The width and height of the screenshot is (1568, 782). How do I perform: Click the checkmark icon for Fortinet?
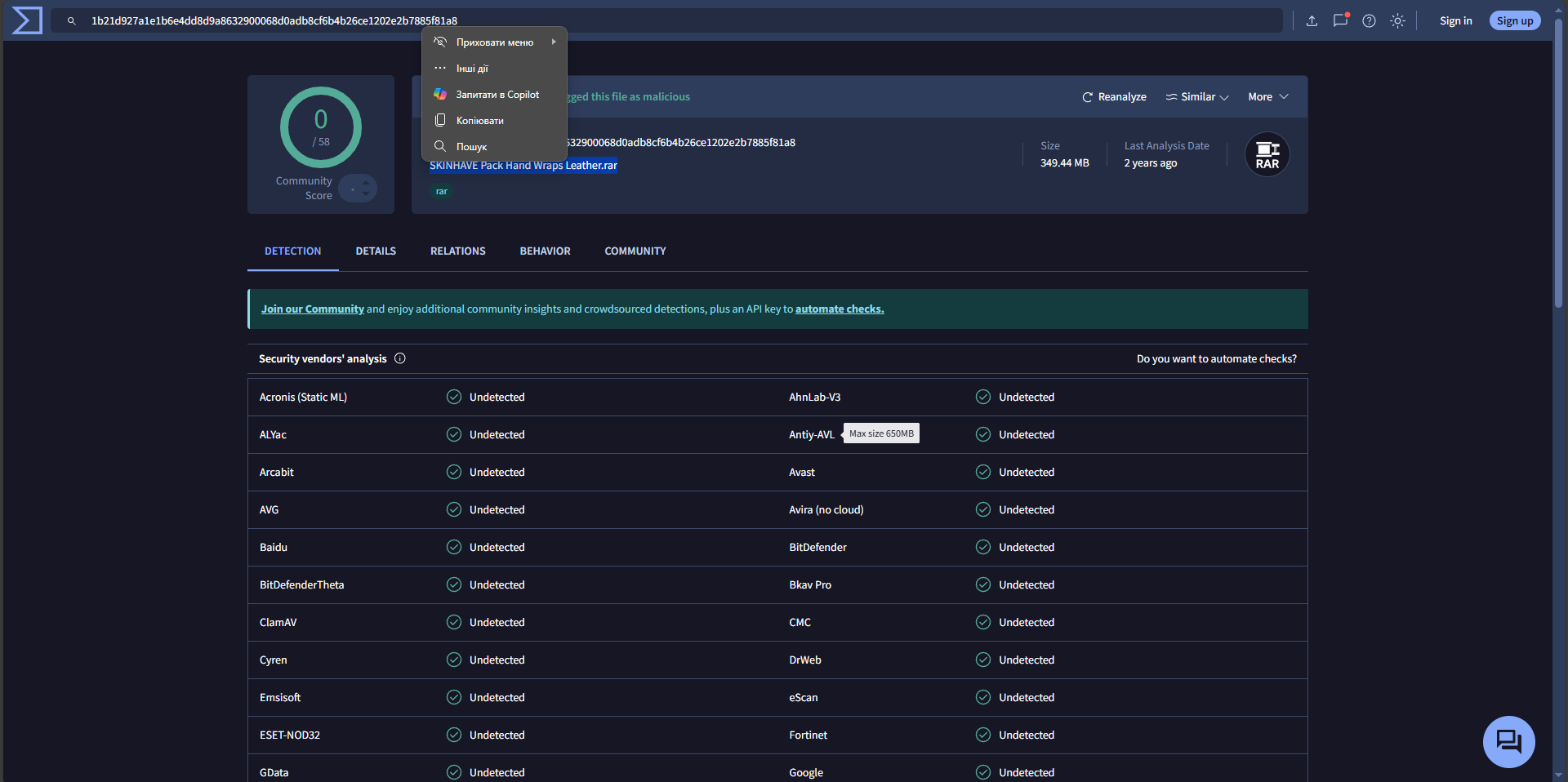[983, 735]
